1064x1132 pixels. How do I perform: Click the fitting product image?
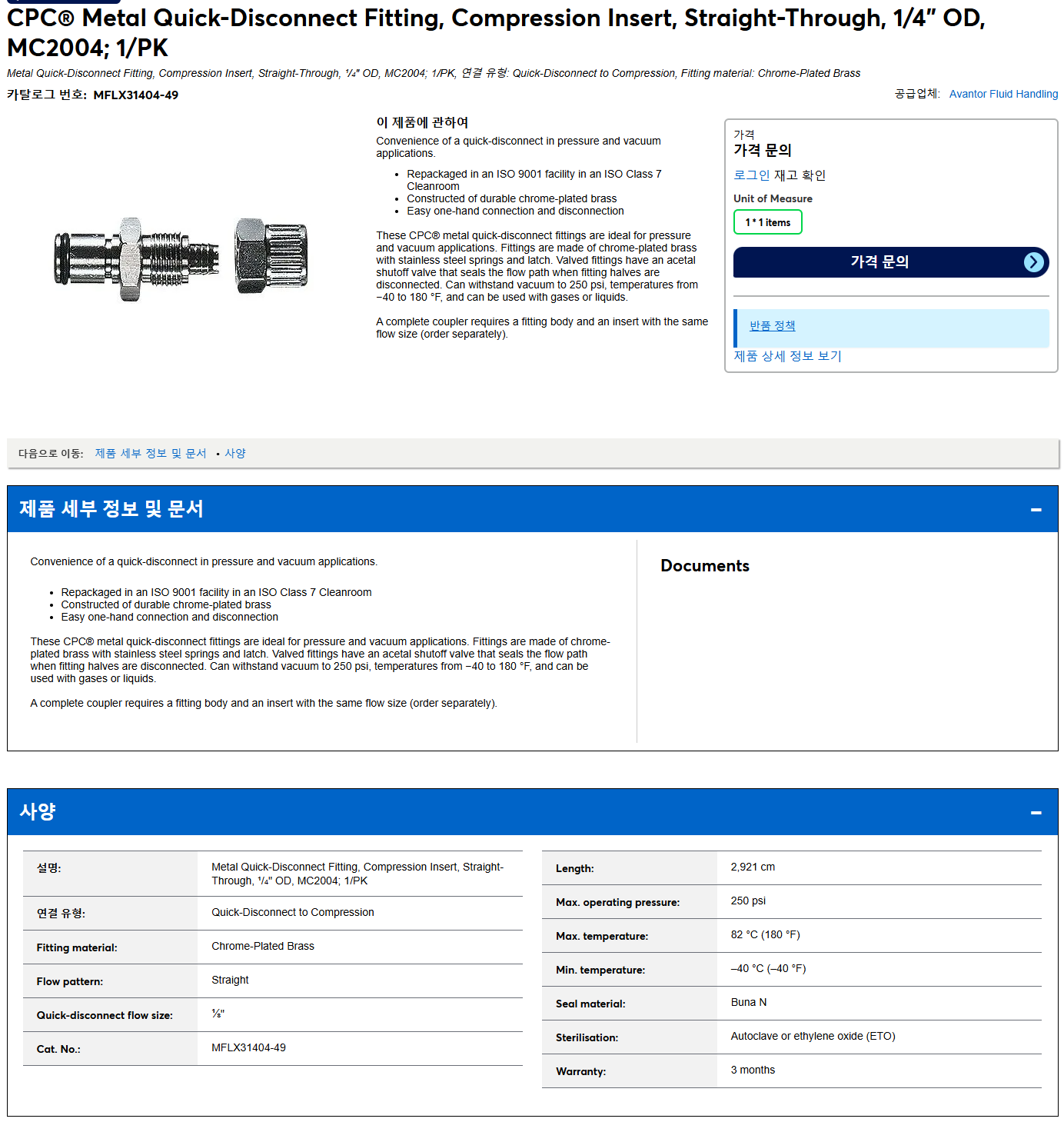point(181,259)
